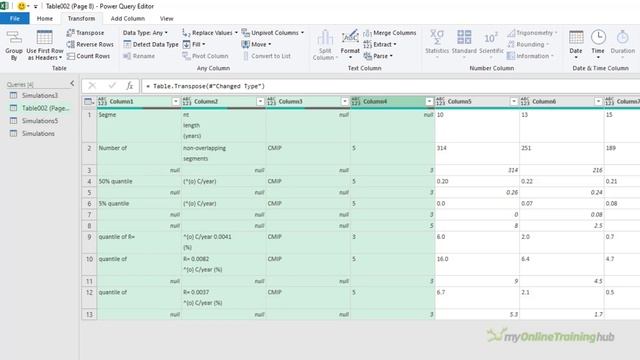Open the Rounding dropdown
This screenshot has height=360, width=640.
pyautogui.click(x=528, y=44)
